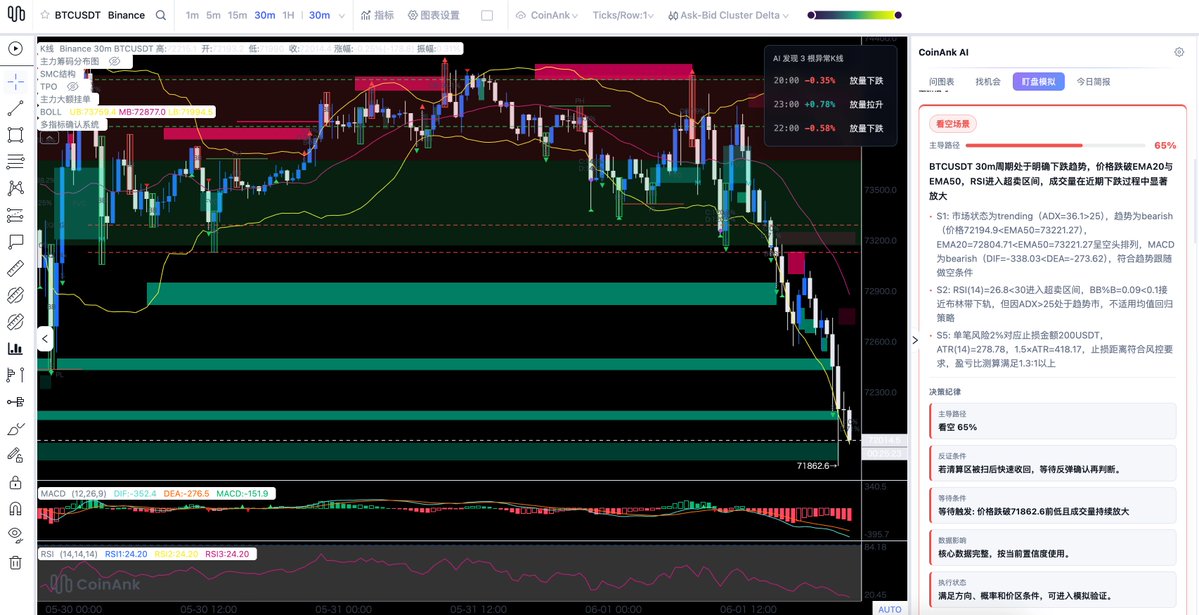1199x615 pixels.
Task: Select the 23:00 放量拉升 anomaly row
Action: tap(828, 104)
